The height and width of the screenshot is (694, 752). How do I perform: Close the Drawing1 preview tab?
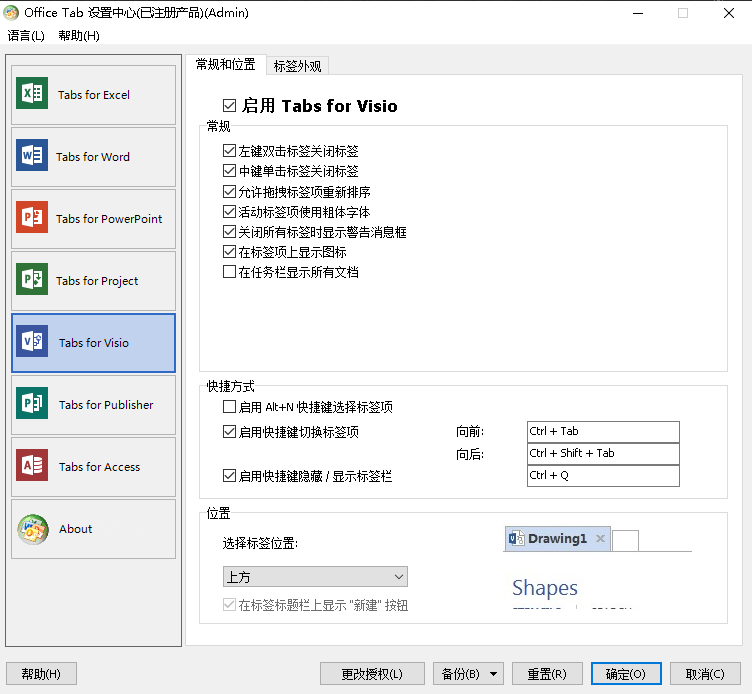coord(600,539)
